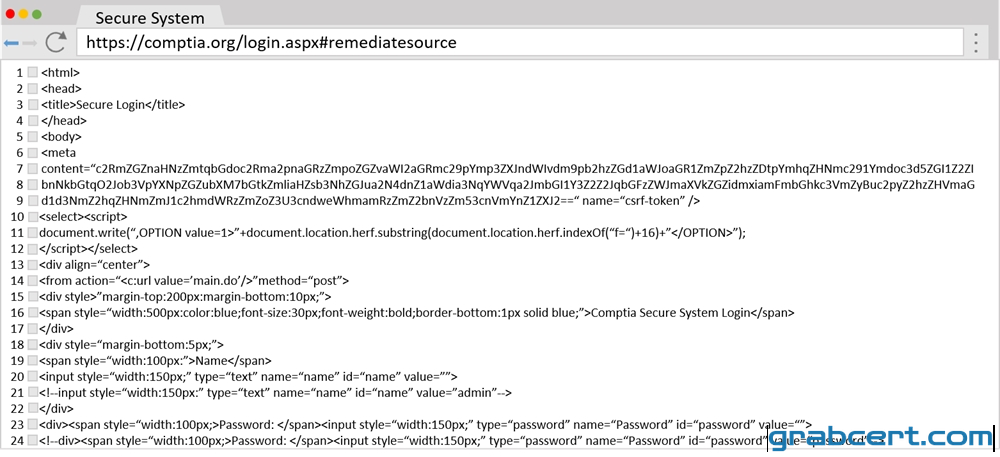This screenshot has height=457, width=1000.
Task: Open the three-dot browser menu
Action: click(x=976, y=43)
